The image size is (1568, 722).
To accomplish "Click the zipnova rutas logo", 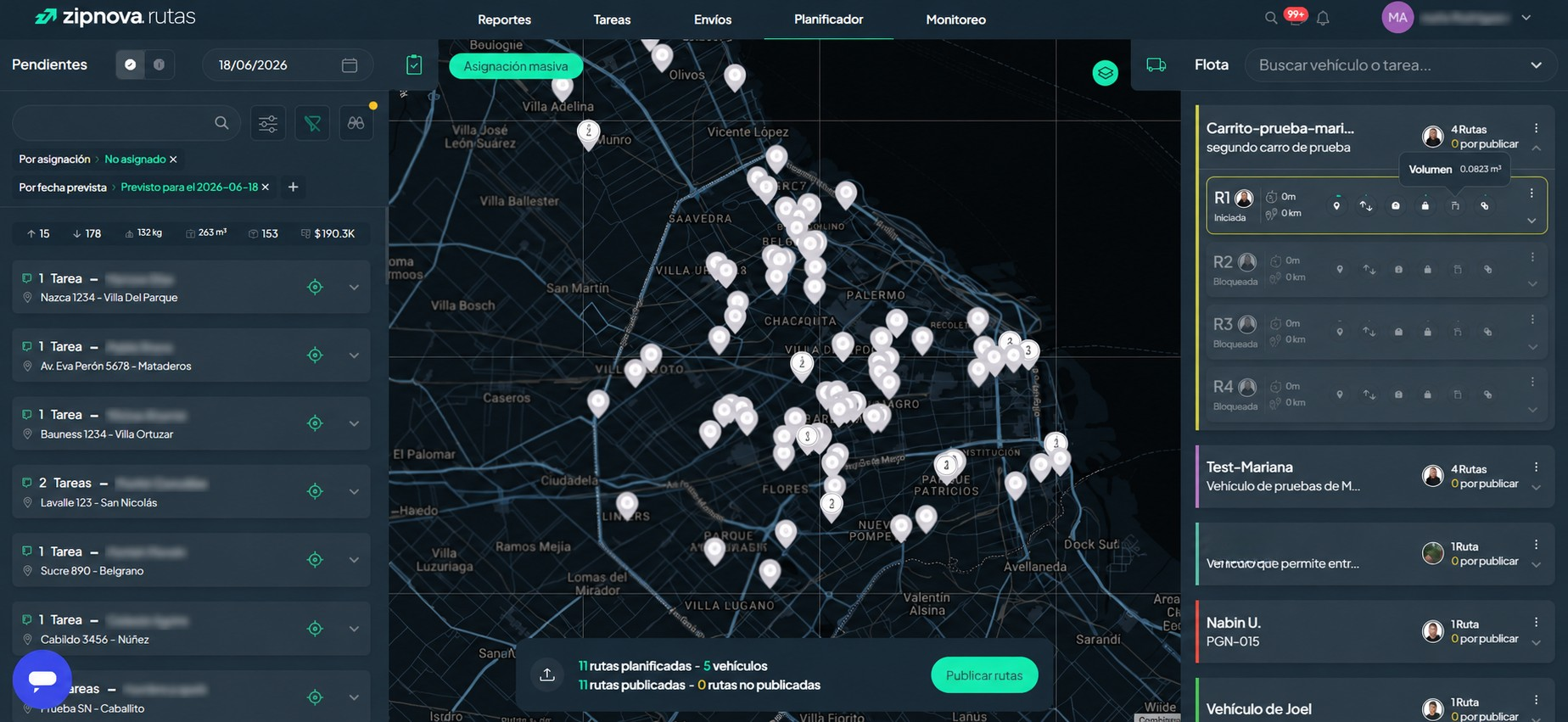I will [115, 17].
